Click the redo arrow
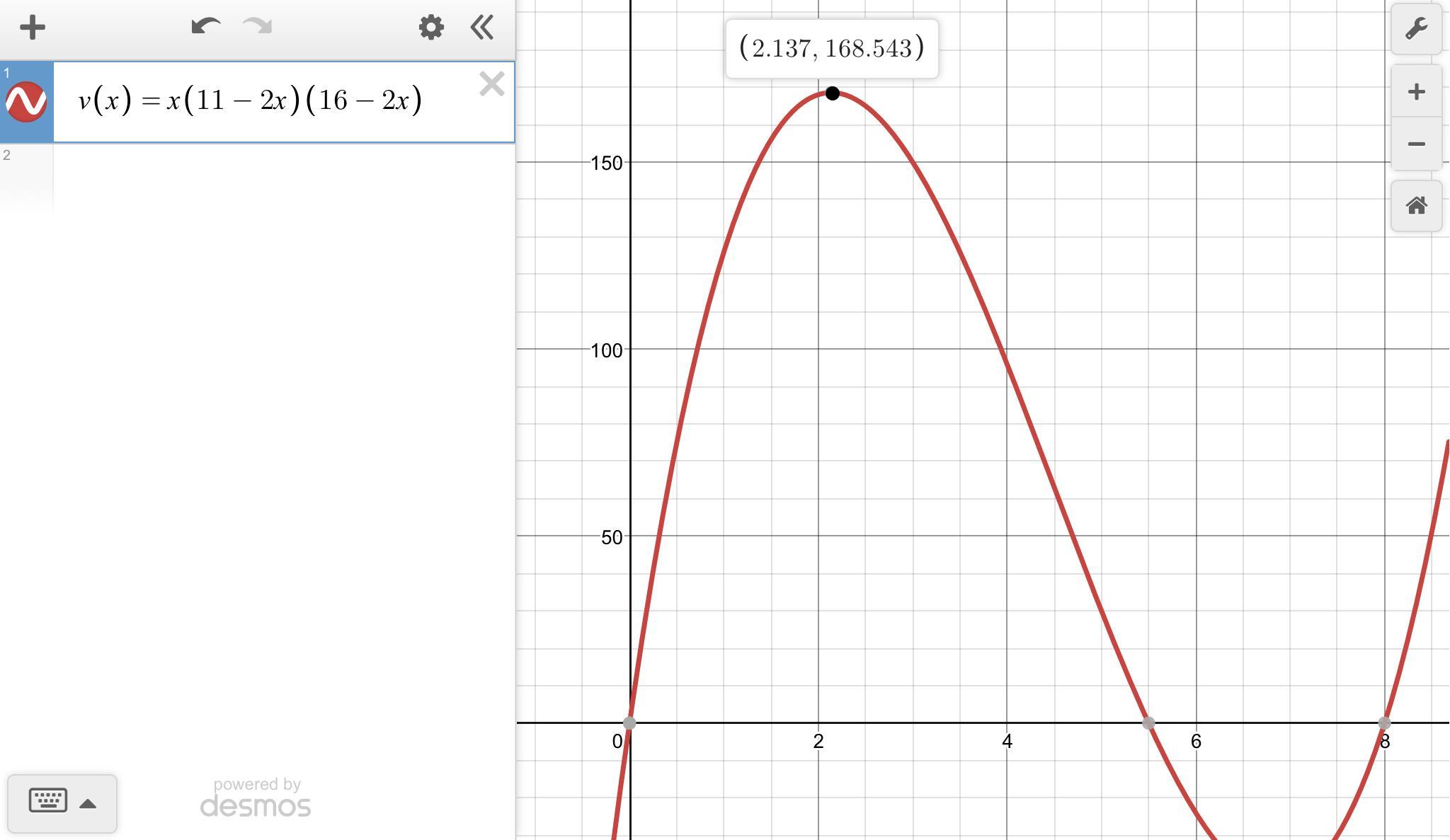Screen dimensions: 1450x840 point(258,27)
